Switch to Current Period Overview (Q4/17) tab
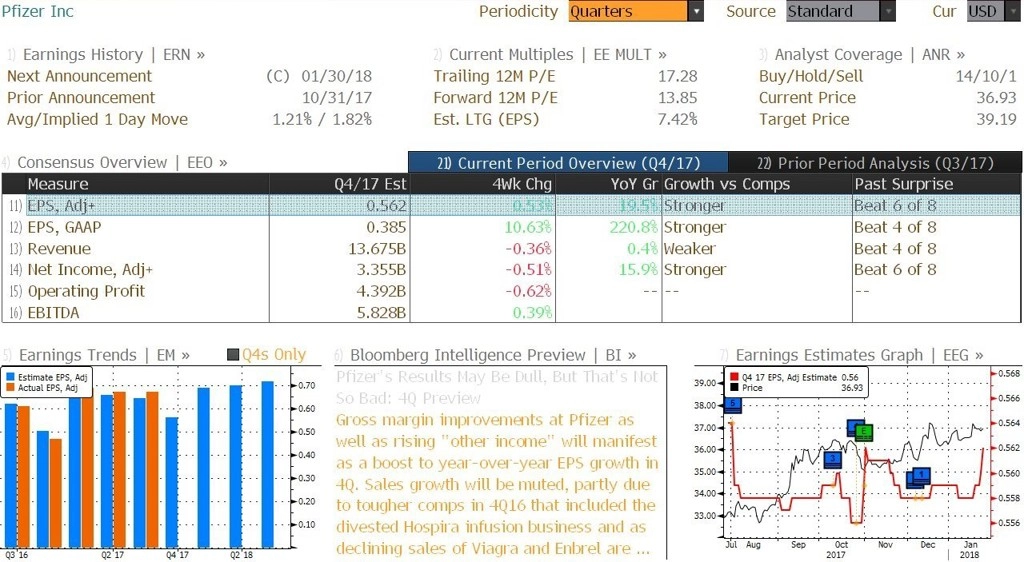1024x562 pixels. 568,163
